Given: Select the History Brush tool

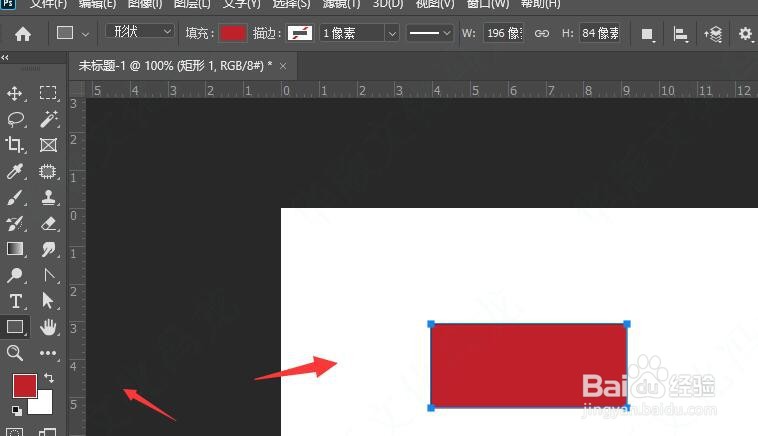Looking at the screenshot, I should coord(15,223).
